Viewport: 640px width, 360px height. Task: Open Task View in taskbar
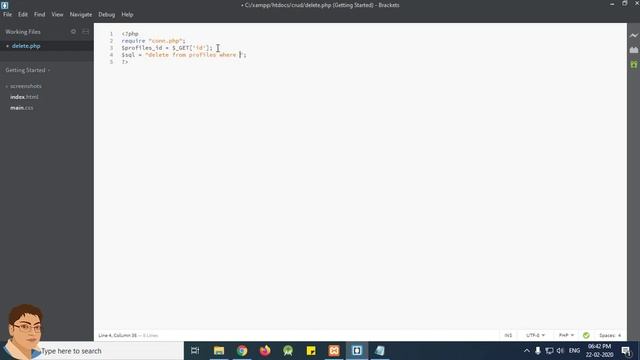[x=195, y=351]
